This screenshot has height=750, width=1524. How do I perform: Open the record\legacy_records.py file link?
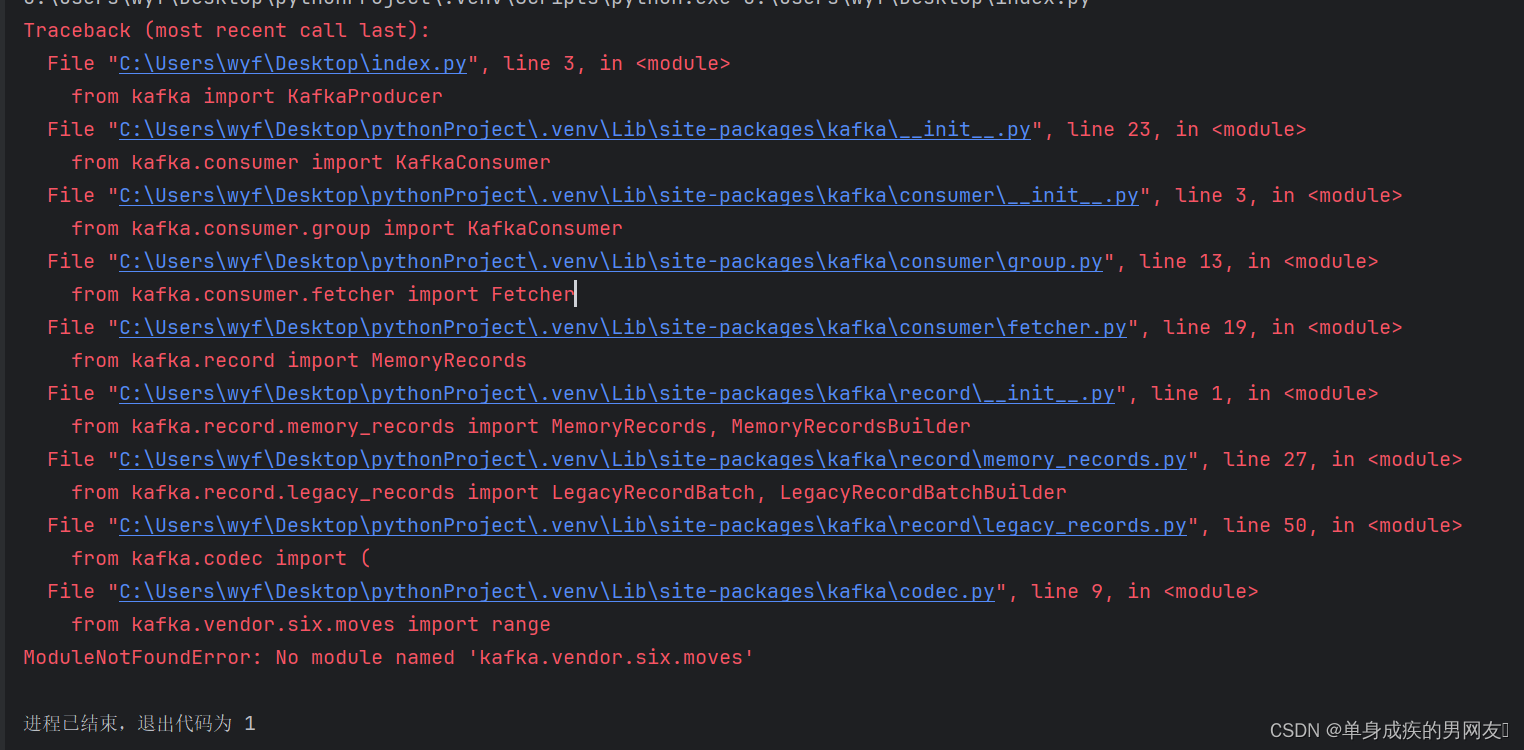[653, 526]
